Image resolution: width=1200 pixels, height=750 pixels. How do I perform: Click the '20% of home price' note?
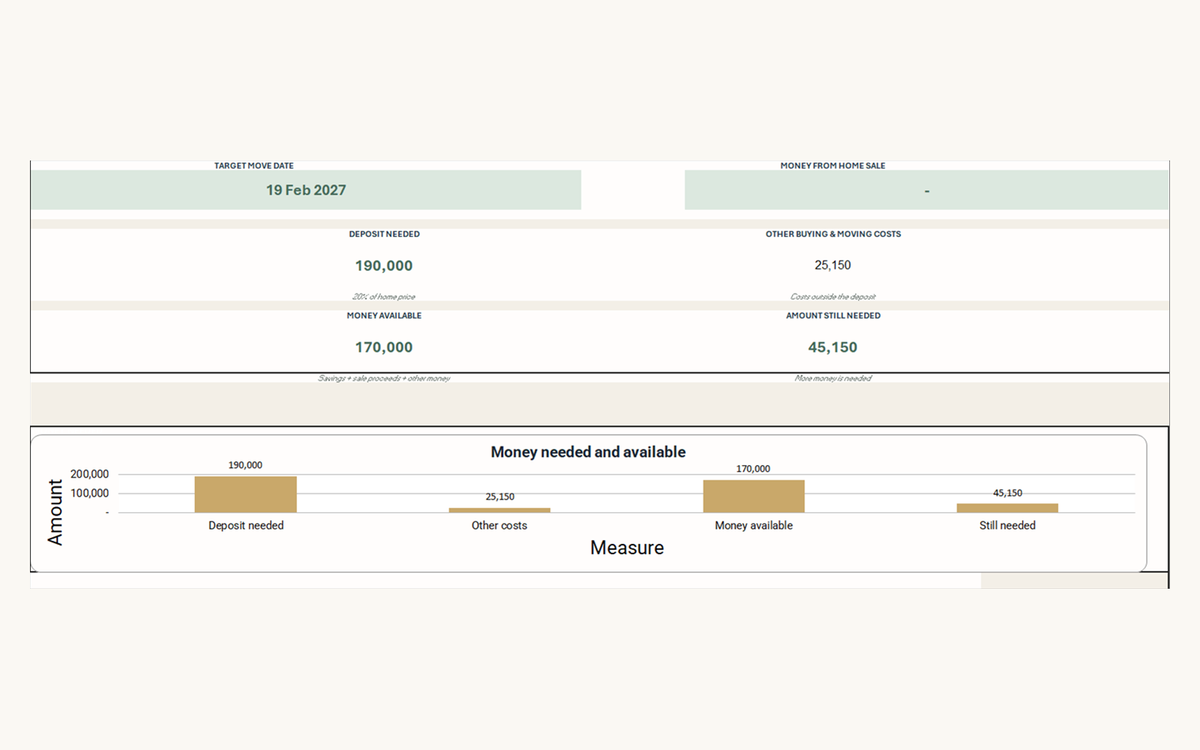point(384,297)
